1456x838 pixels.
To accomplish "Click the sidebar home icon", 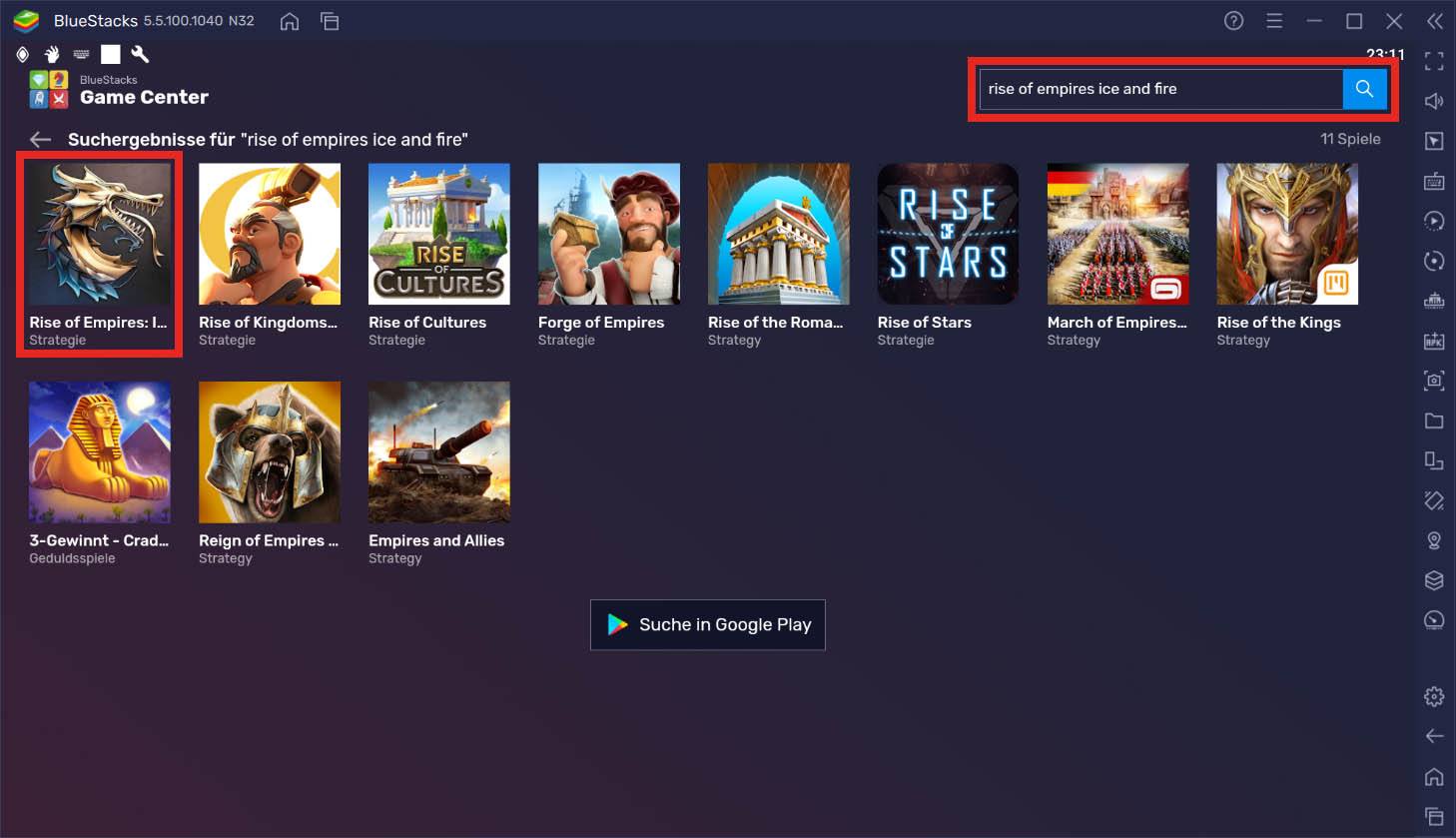I will coord(1434,776).
